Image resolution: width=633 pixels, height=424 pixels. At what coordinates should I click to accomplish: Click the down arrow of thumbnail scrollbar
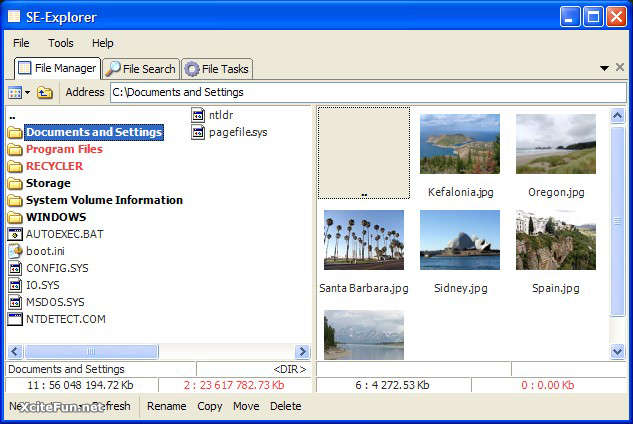[618, 352]
